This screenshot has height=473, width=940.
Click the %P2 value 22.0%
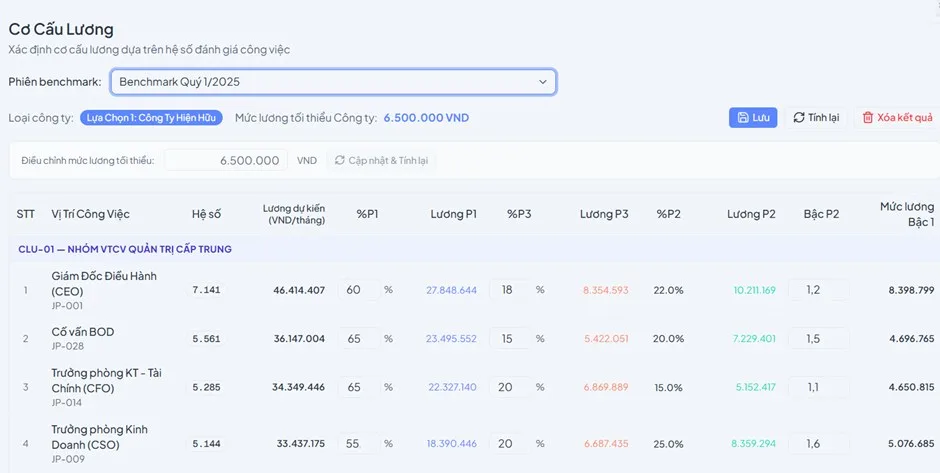[x=668, y=290]
